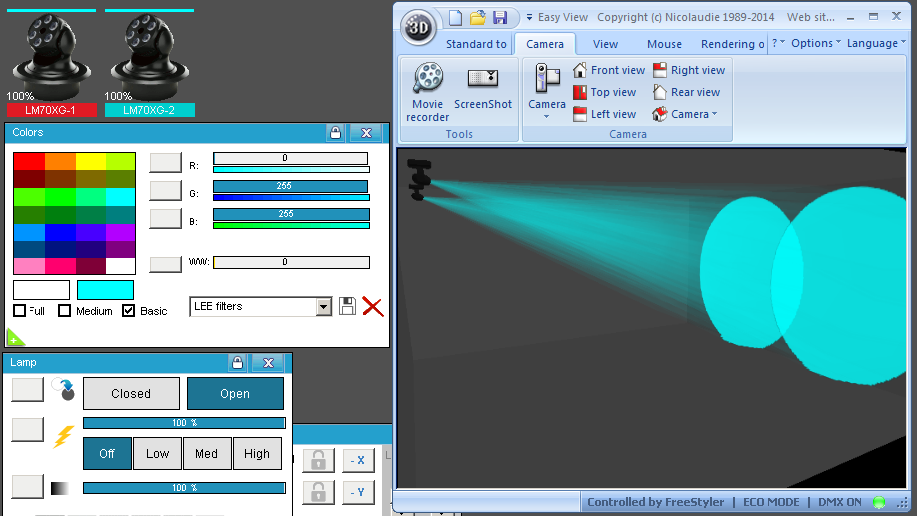
Task: Open the quick access toolbar customize arrow
Action: pyautogui.click(x=529, y=18)
